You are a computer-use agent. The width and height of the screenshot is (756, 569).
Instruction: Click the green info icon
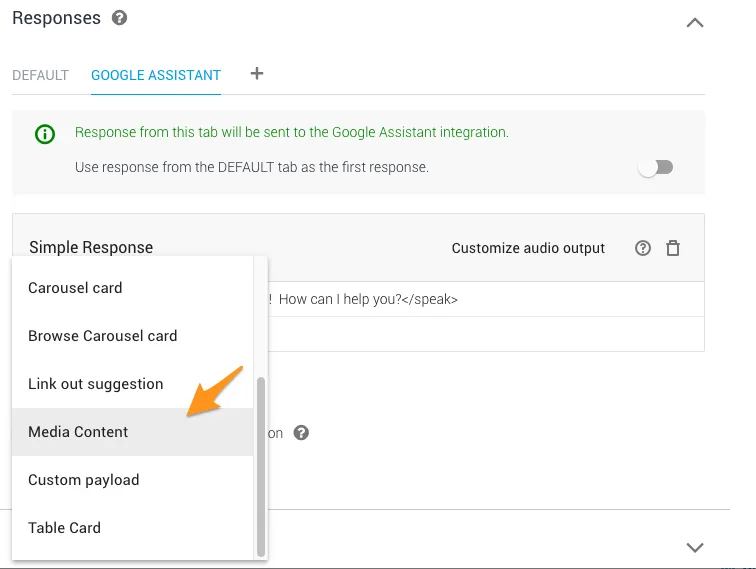pyautogui.click(x=45, y=133)
